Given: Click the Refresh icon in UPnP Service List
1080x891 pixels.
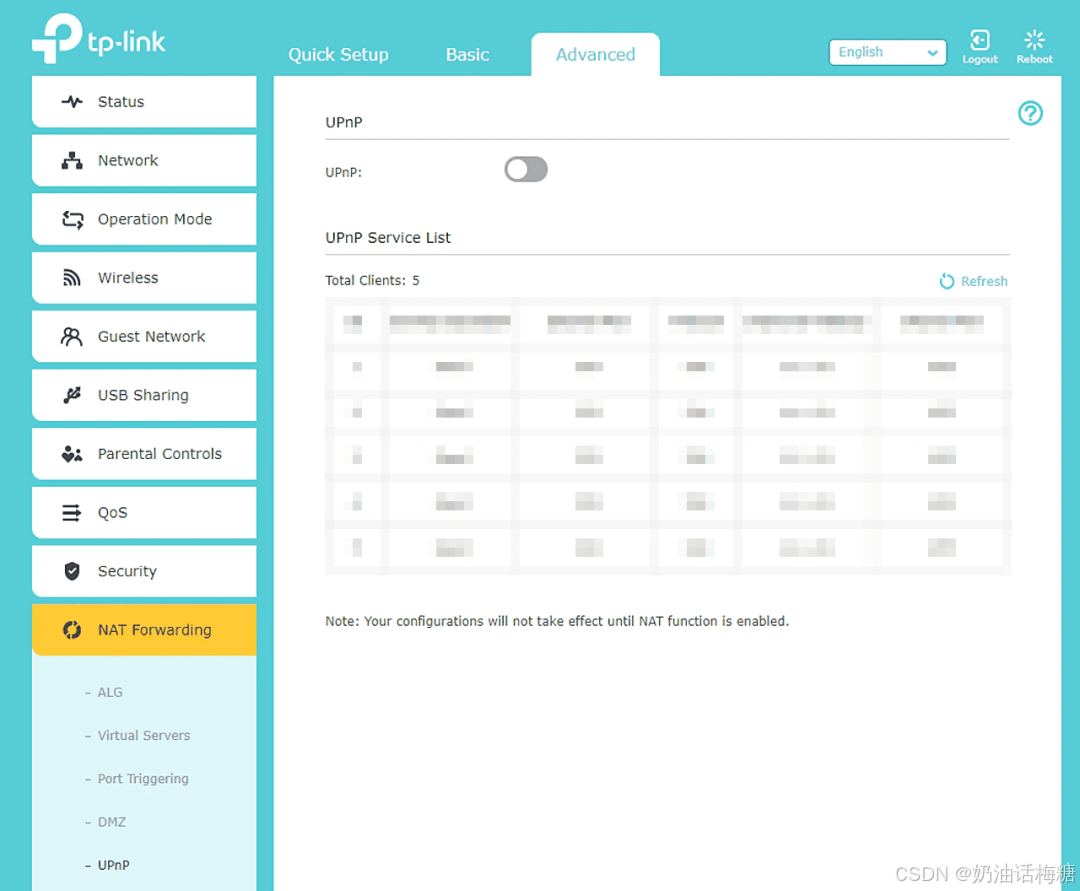Looking at the screenshot, I should [x=946, y=281].
